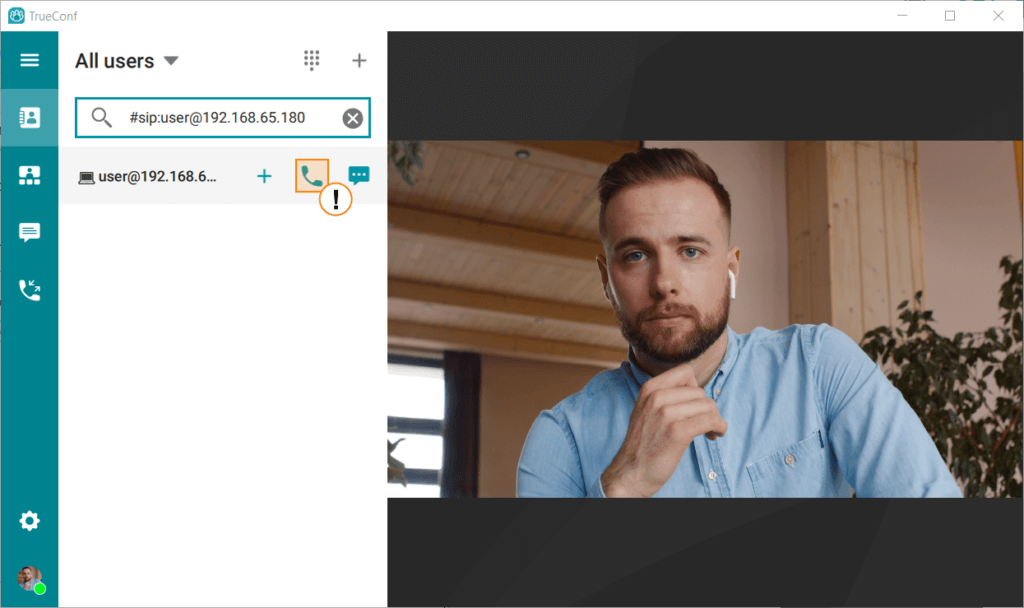The height and width of the screenshot is (608, 1024).
Task: Open the dial pad
Action: click(x=311, y=60)
